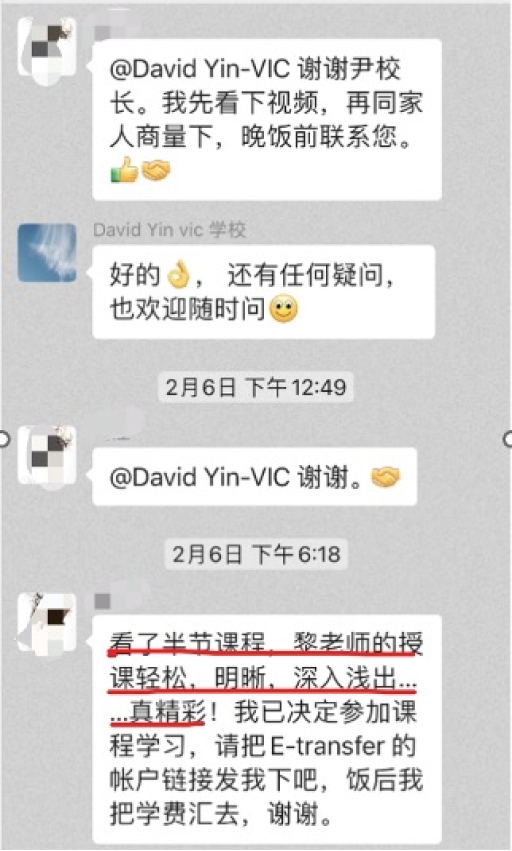
Task: Tap the handshake emoji after 谢谢。
Action: point(385,478)
